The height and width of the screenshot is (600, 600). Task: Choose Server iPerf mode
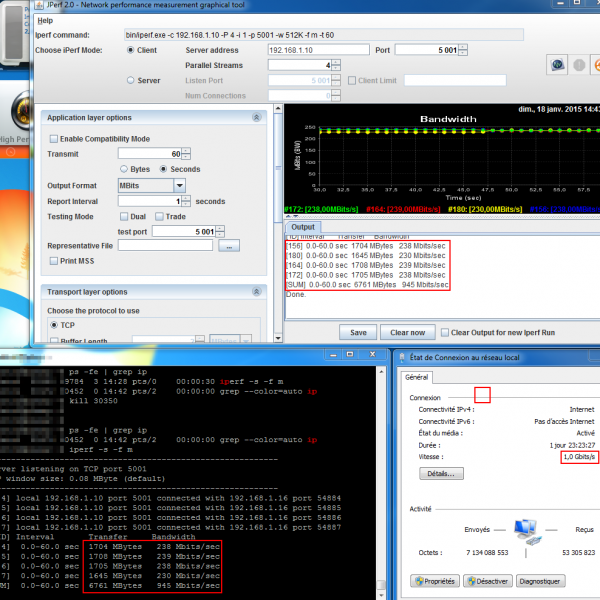pos(130,80)
